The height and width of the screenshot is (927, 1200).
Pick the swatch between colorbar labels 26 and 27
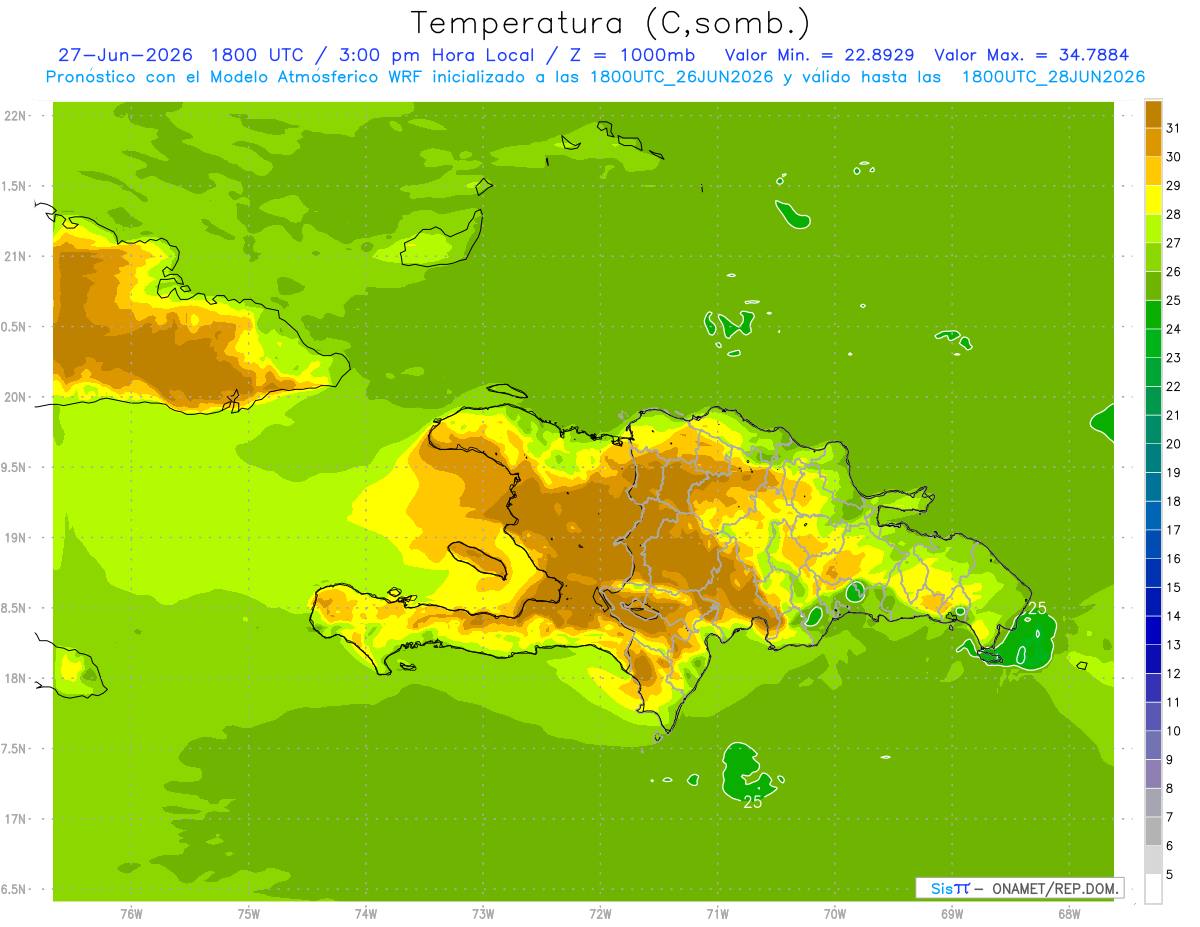click(x=1153, y=257)
